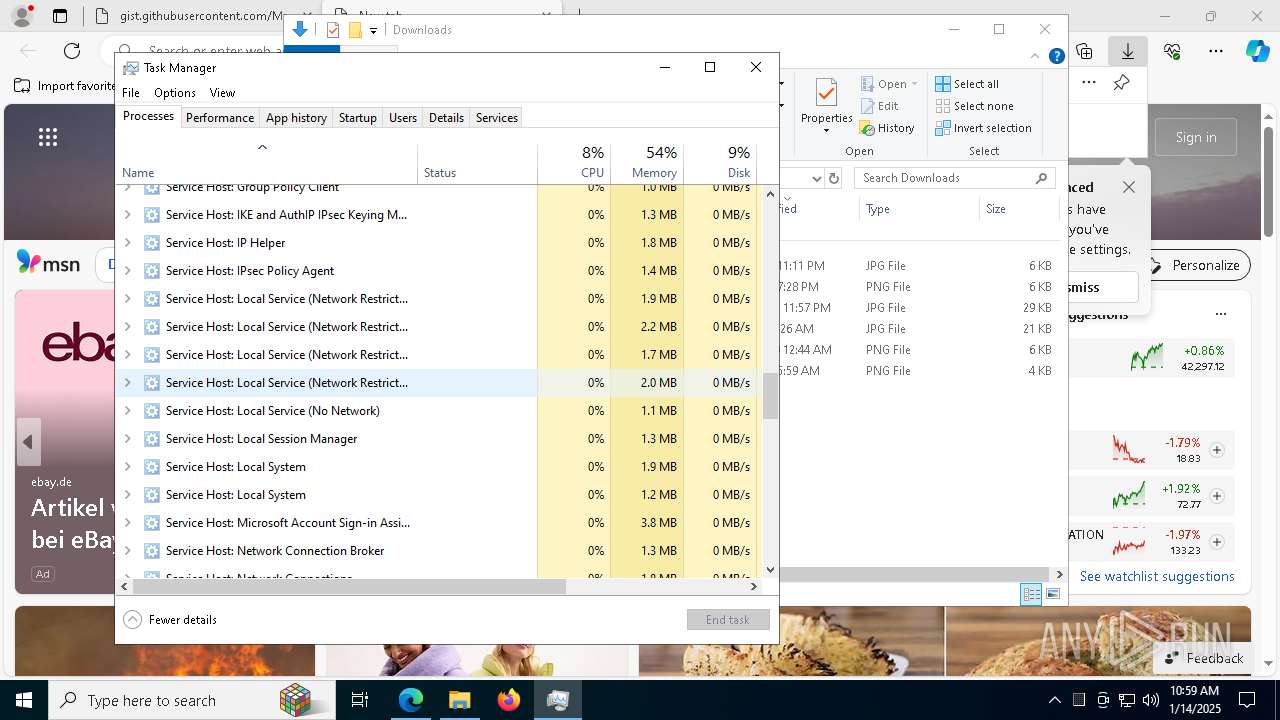This screenshot has width=1280, height=720.
Task: Click the Invert selection icon
Action: [943, 128]
